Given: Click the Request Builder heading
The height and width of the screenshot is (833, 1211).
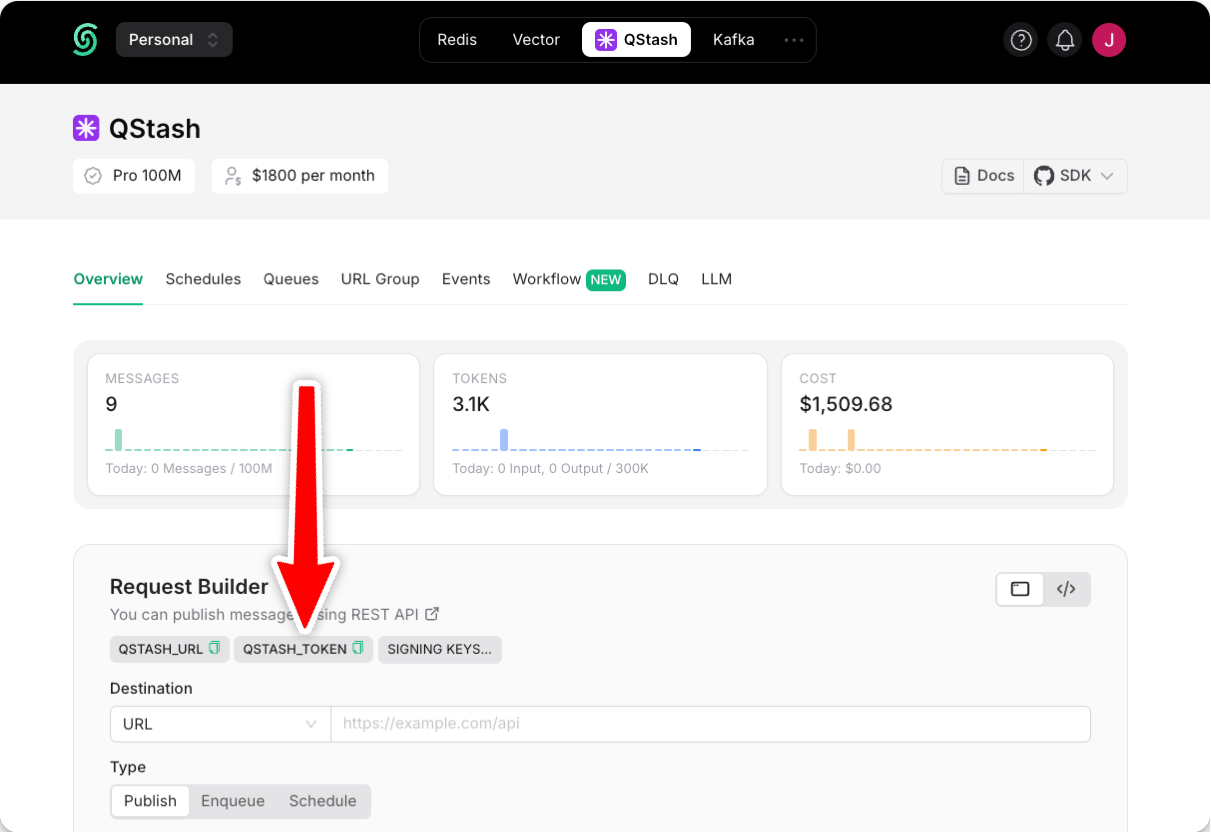Looking at the screenshot, I should tap(189, 587).
